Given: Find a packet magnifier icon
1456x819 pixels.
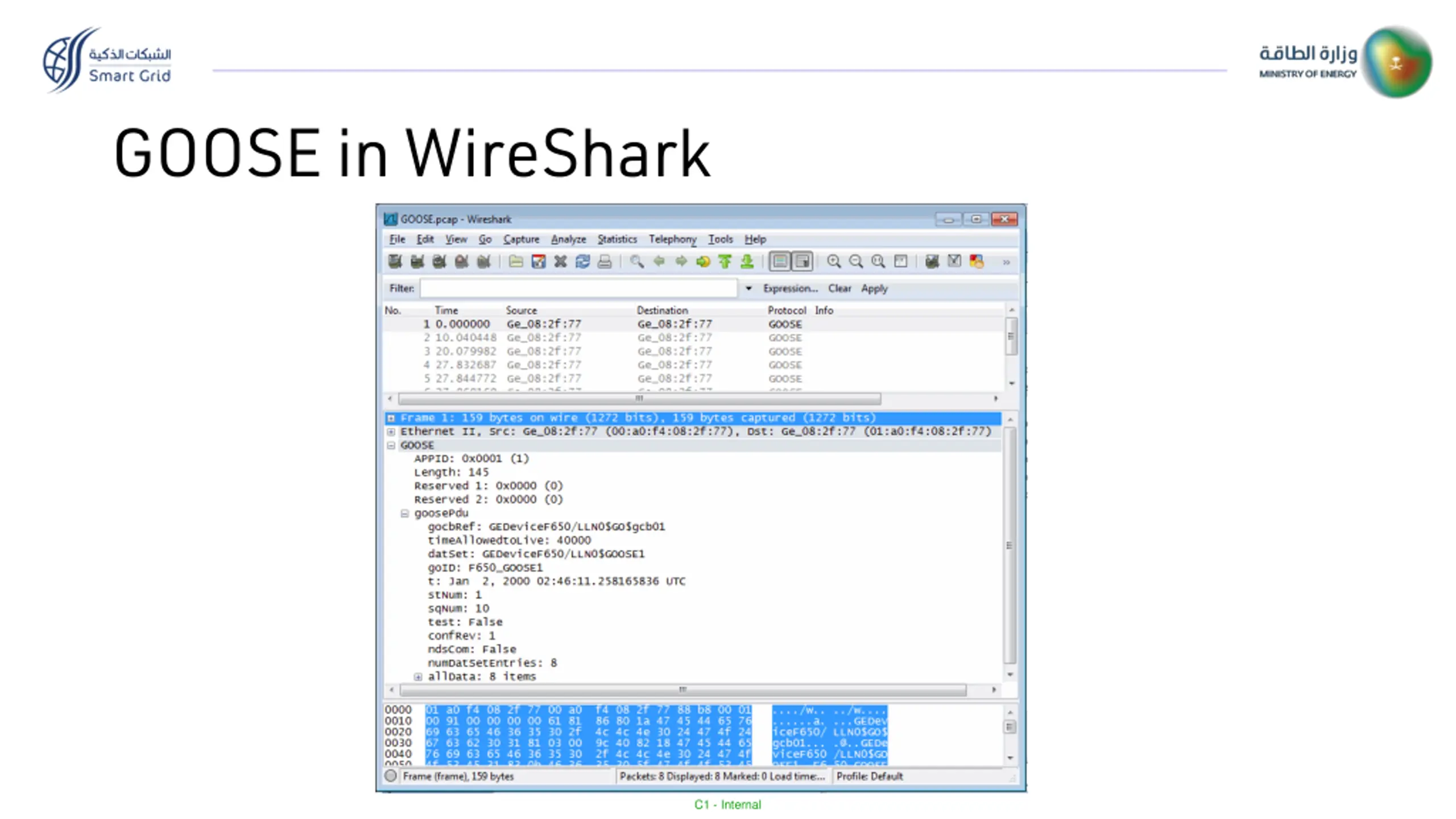Looking at the screenshot, I should click(637, 262).
